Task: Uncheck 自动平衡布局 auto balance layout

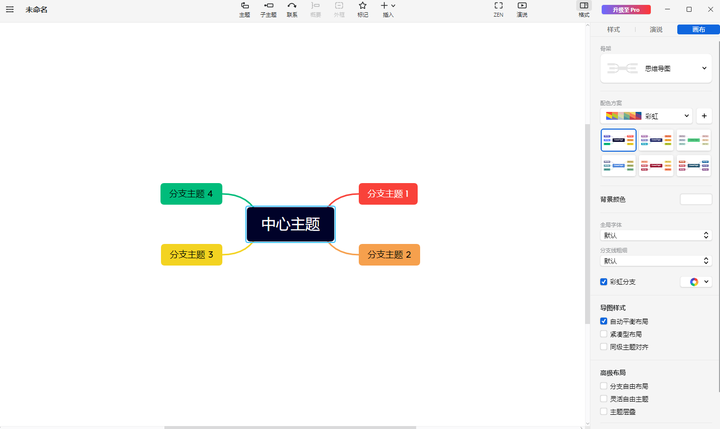Action: [x=603, y=321]
